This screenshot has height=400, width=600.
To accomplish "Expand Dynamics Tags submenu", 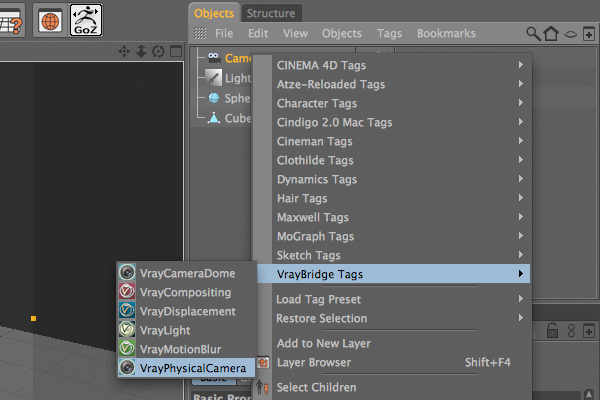I will pos(401,179).
